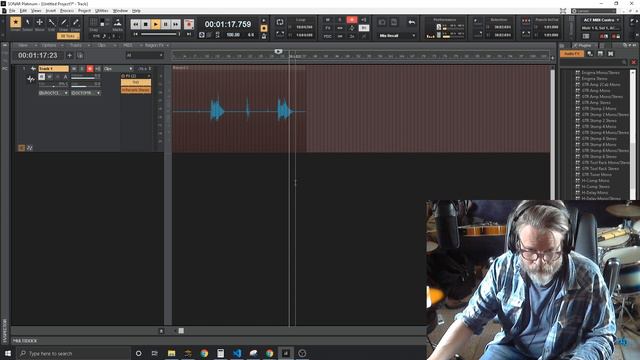Rewind the transport to start
Viewport: 640px width, 360px height.
tap(136, 24)
